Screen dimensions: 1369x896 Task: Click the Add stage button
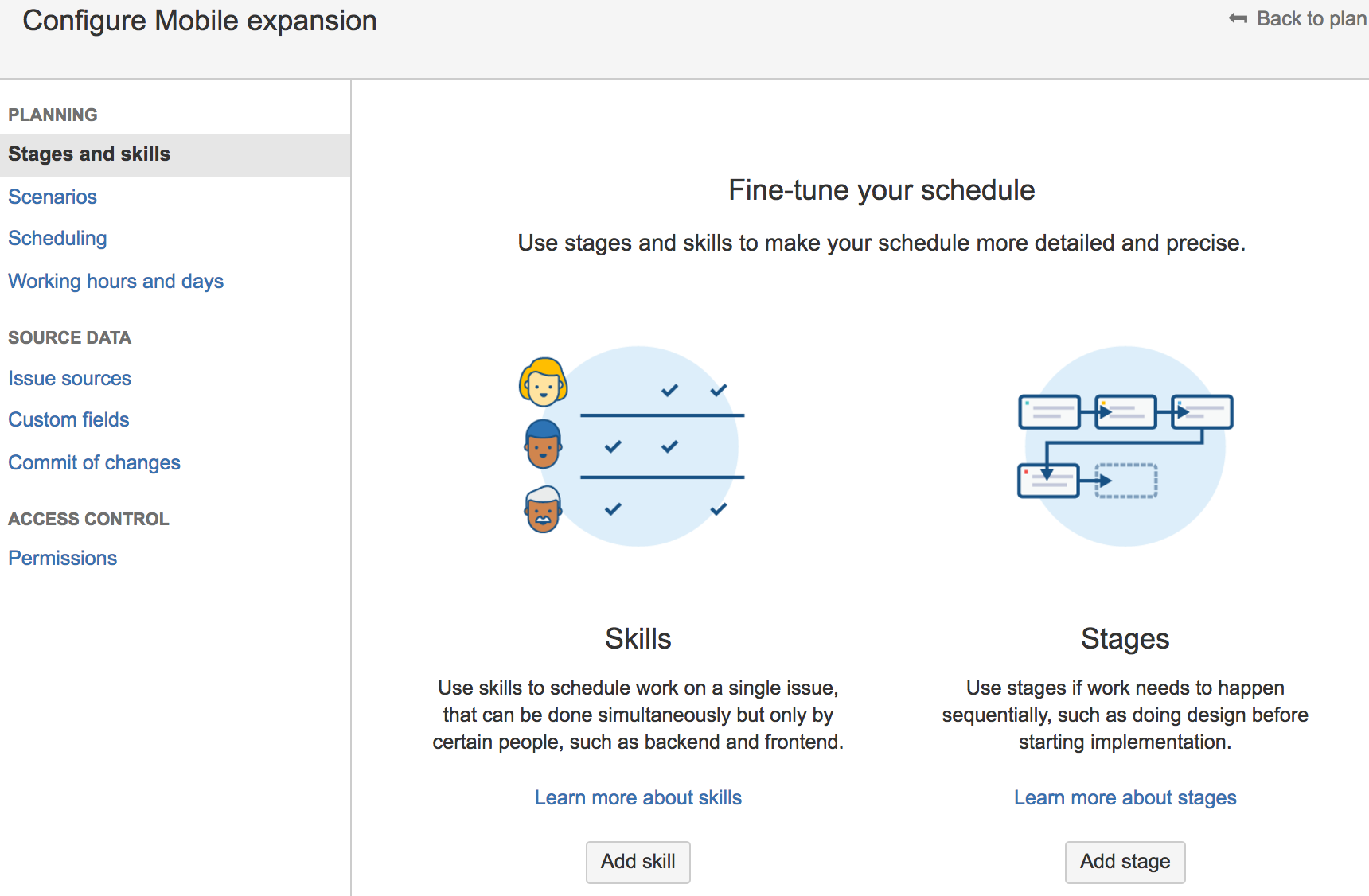point(1125,862)
